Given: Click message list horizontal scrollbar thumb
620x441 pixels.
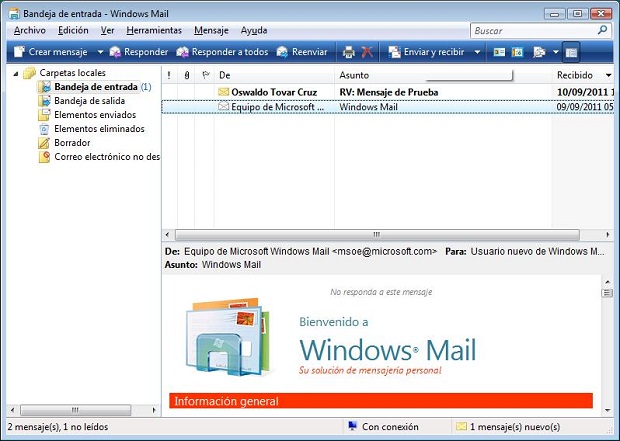Looking at the screenshot, I should [x=377, y=235].
